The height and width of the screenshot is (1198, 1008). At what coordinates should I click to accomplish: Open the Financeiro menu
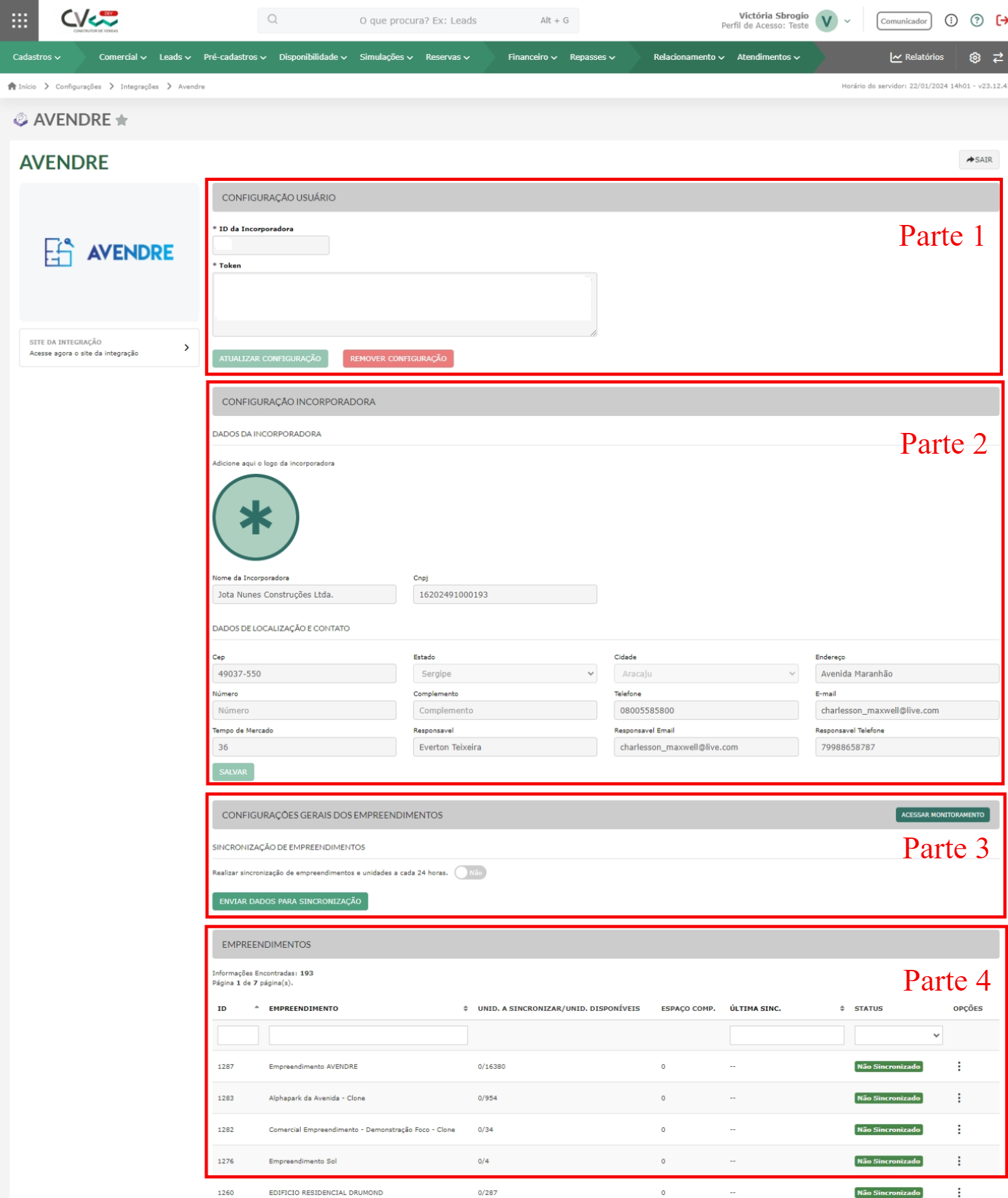532,57
